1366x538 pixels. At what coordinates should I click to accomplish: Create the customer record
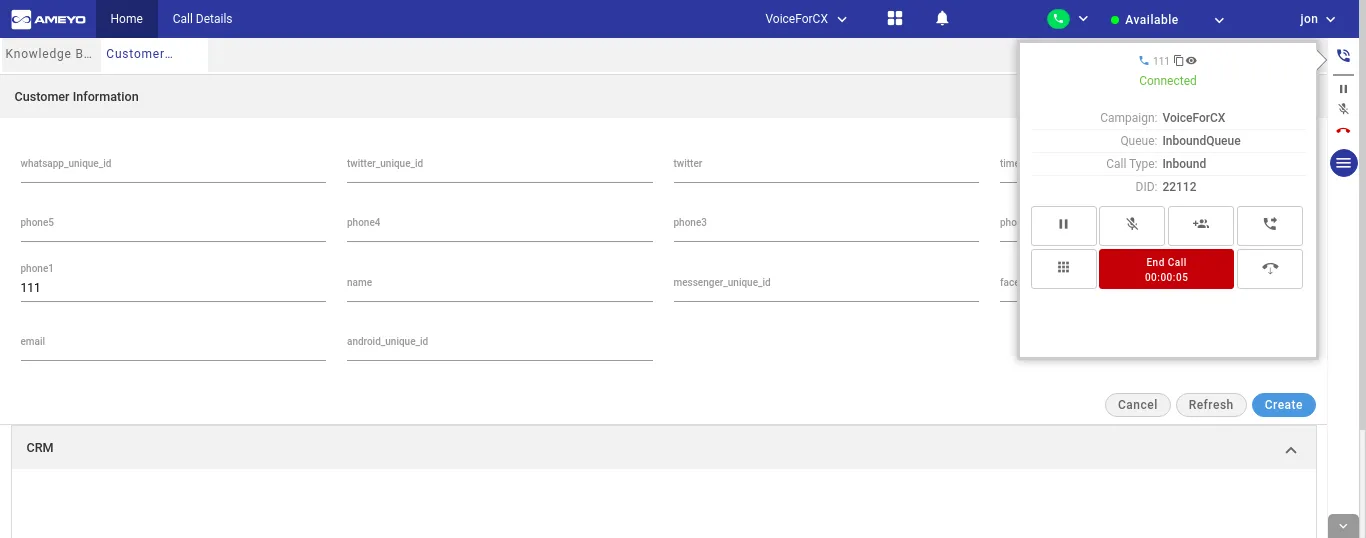point(1283,405)
